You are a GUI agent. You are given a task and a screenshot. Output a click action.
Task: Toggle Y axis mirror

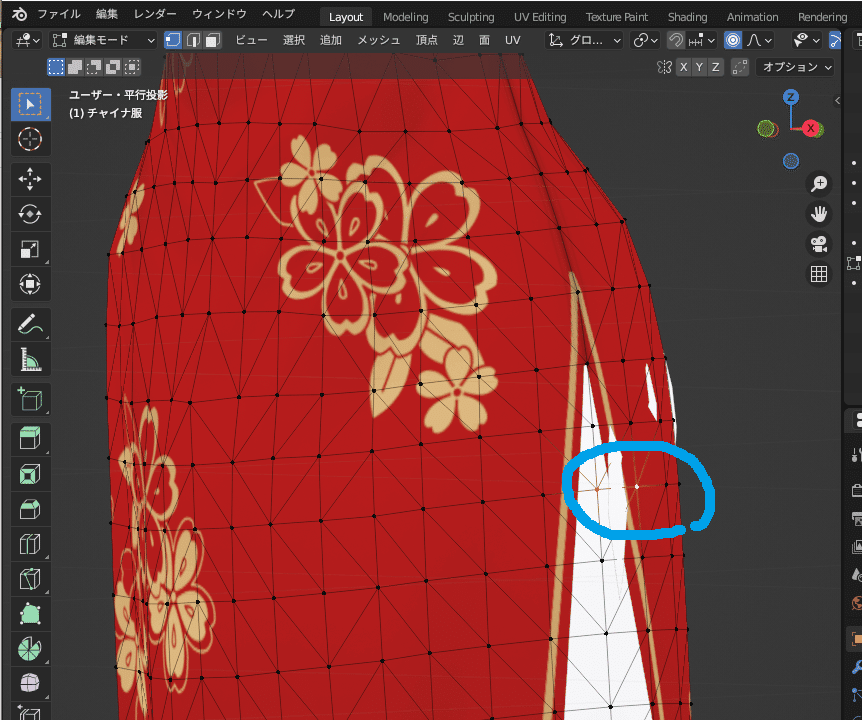click(x=699, y=67)
